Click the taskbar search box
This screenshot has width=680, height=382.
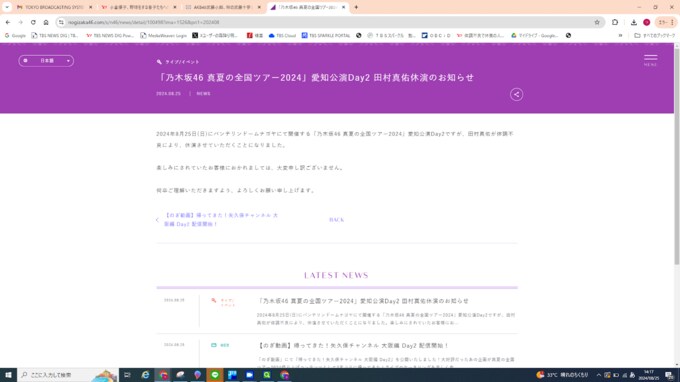[68, 375]
